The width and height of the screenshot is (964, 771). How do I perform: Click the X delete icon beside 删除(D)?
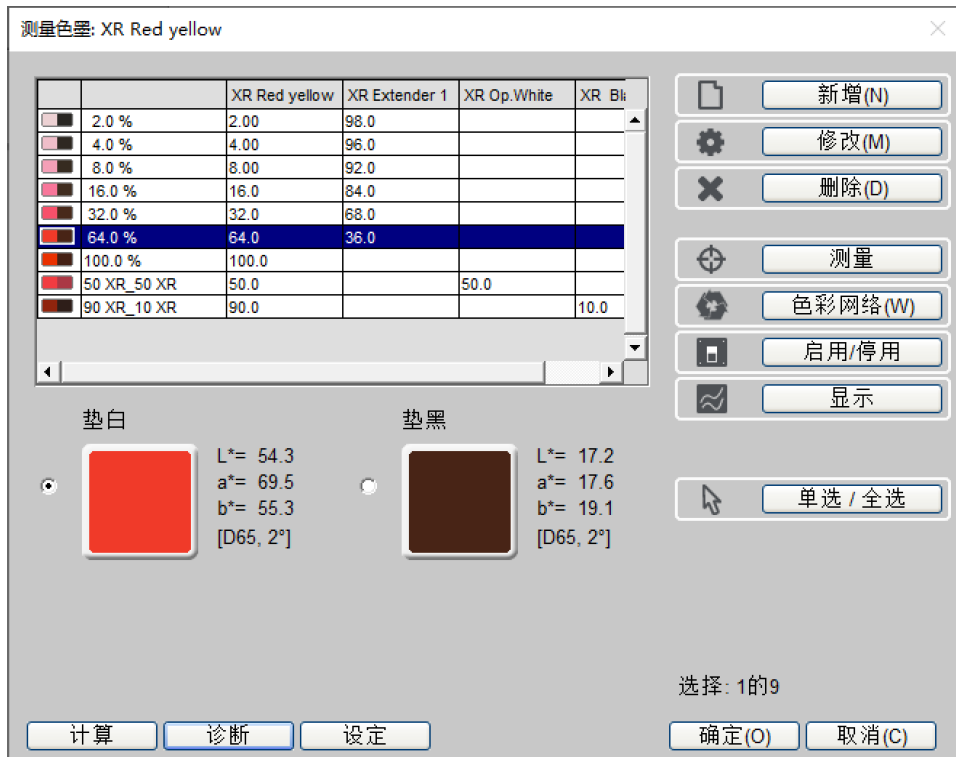pos(711,189)
